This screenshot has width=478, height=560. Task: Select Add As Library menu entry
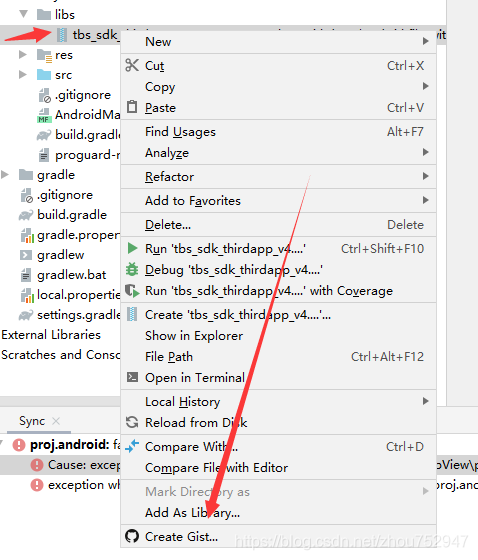(x=278, y=512)
